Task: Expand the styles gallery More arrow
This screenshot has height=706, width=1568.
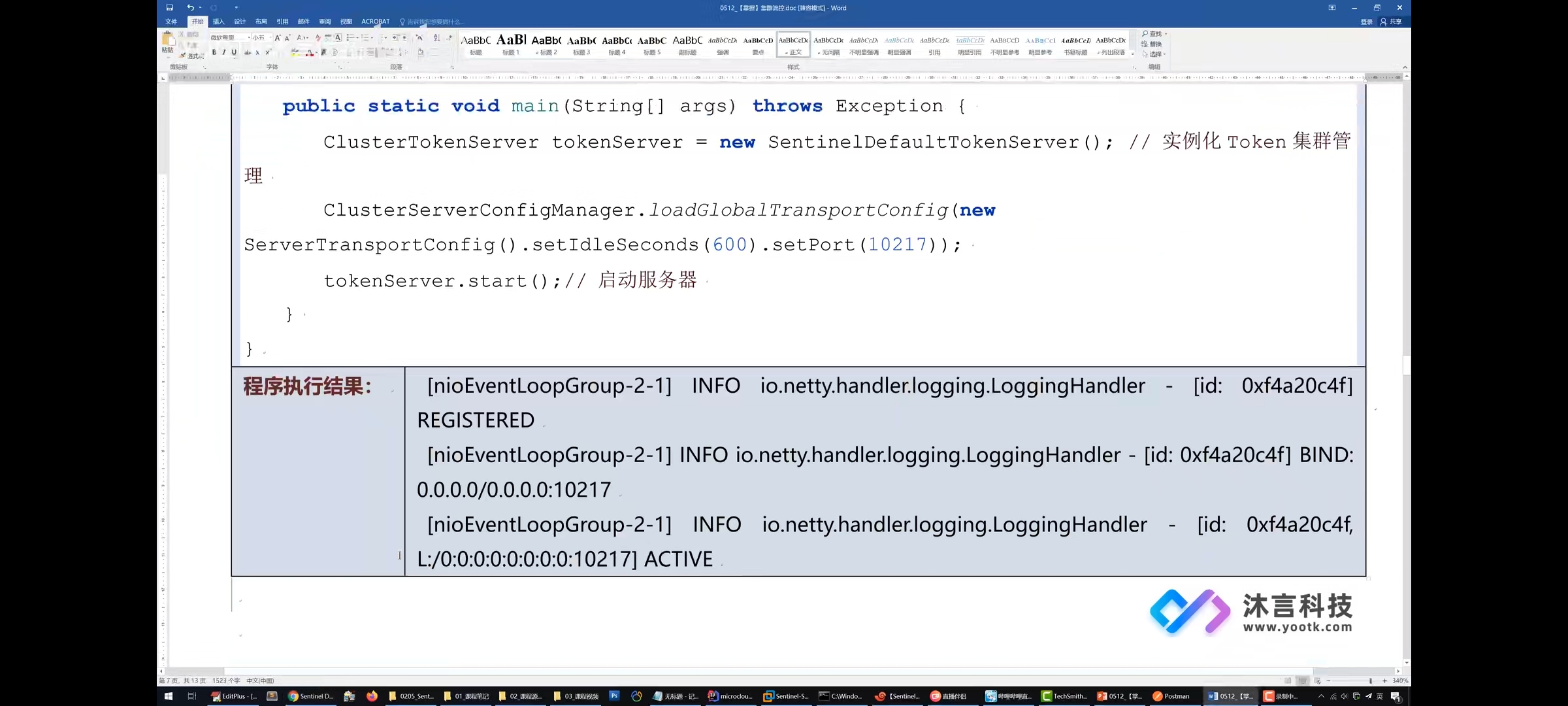Action: coord(1134,54)
